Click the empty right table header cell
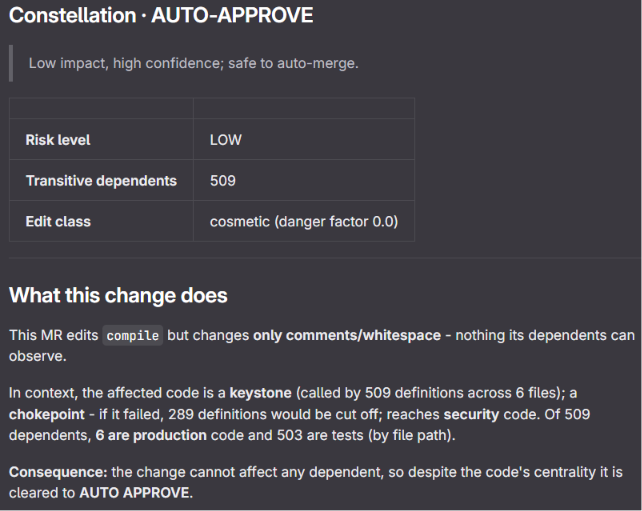This screenshot has width=642, height=511. (304, 109)
